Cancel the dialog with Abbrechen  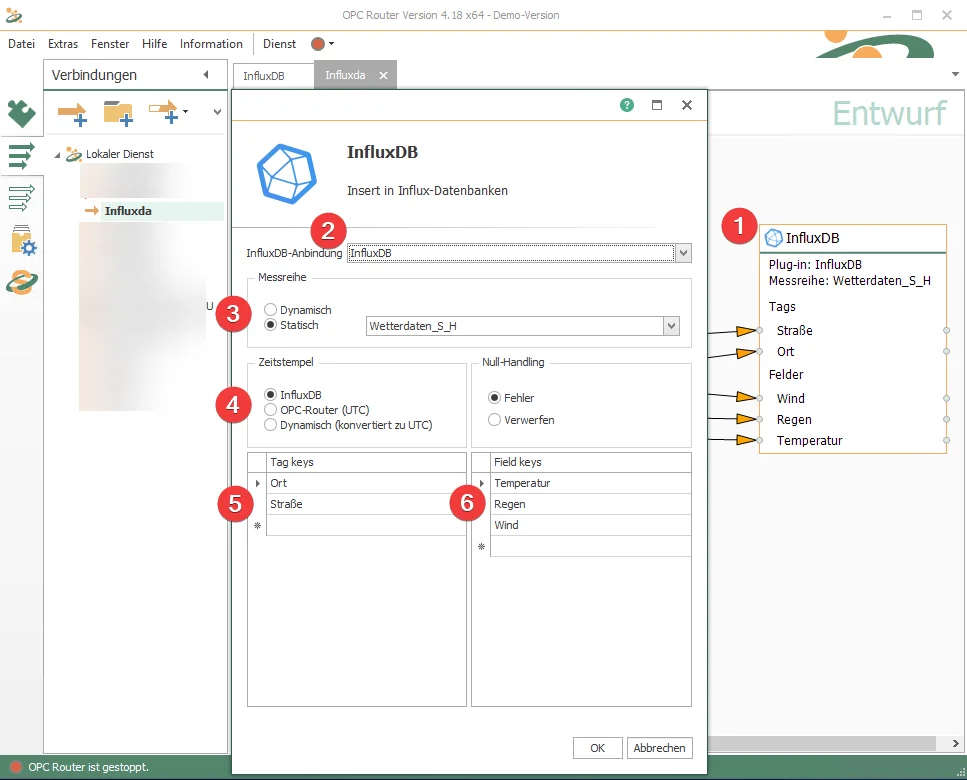(x=659, y=748)
